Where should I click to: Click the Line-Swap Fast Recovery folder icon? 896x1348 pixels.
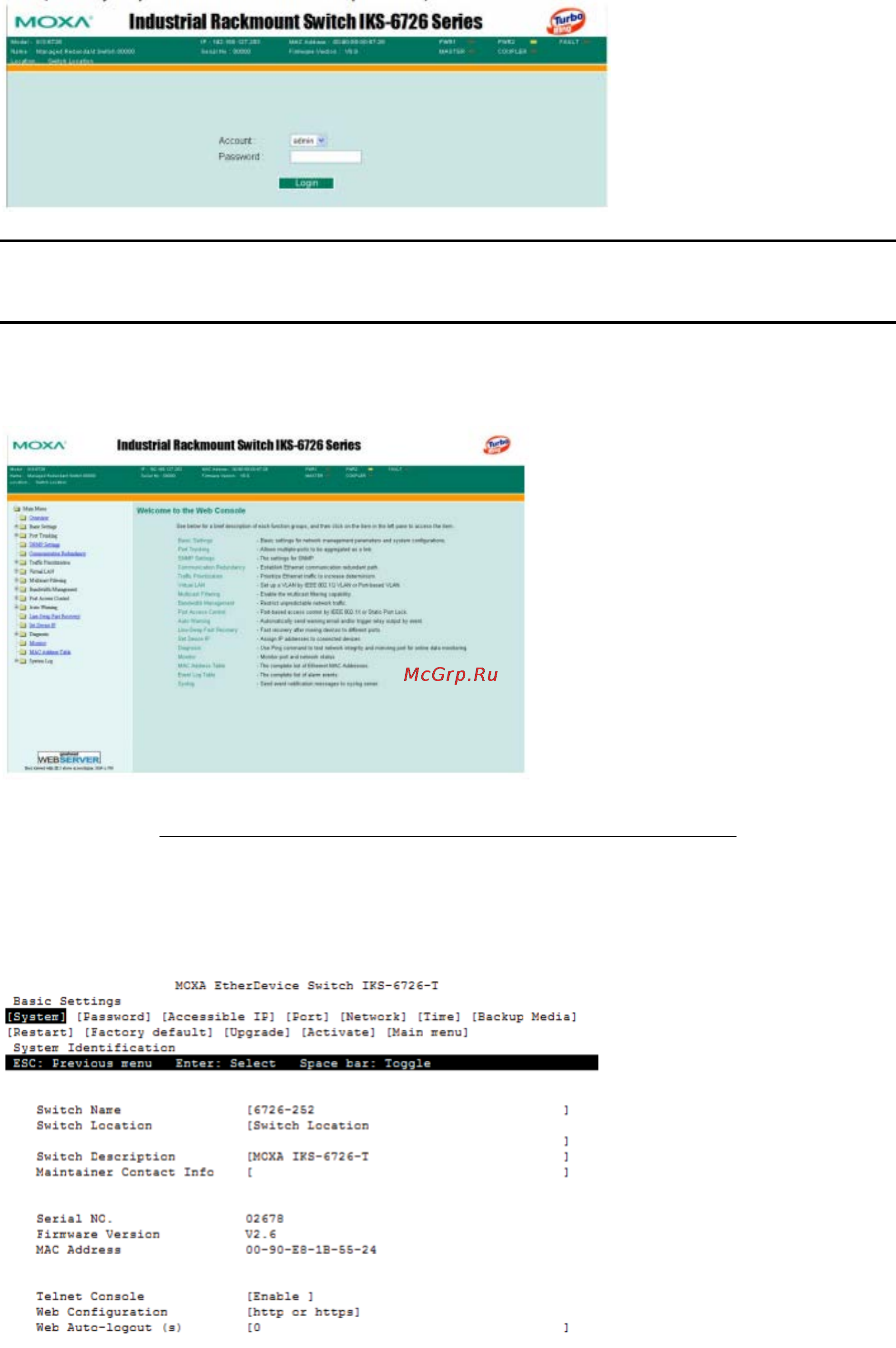pos(23,617)
